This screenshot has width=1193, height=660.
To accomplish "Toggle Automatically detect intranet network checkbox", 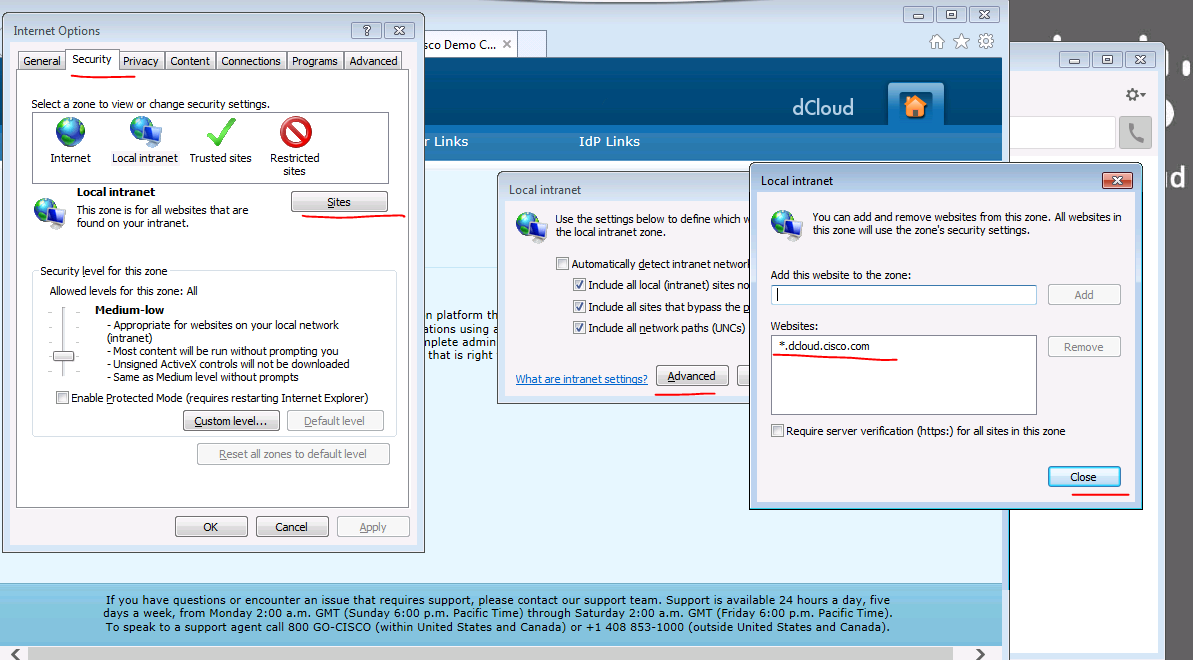I will (562, 263).
